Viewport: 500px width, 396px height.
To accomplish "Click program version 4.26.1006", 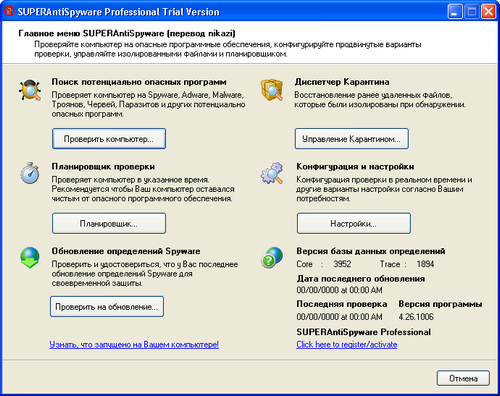I will point(416,317).
